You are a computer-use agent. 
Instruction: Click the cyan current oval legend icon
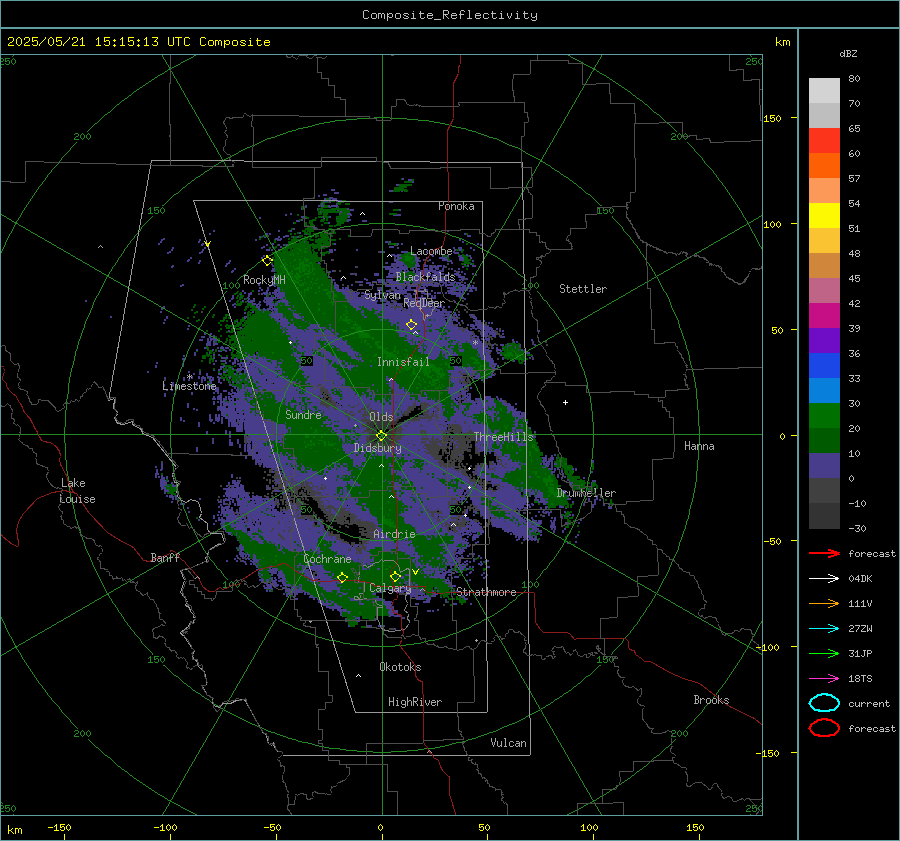824,703
